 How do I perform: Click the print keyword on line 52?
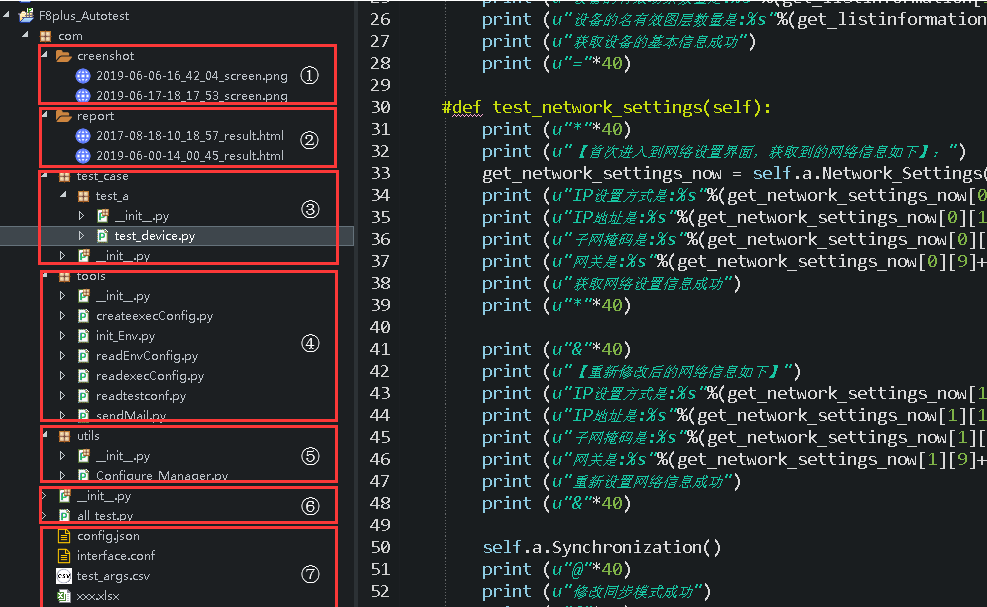[x=507, y=592]
